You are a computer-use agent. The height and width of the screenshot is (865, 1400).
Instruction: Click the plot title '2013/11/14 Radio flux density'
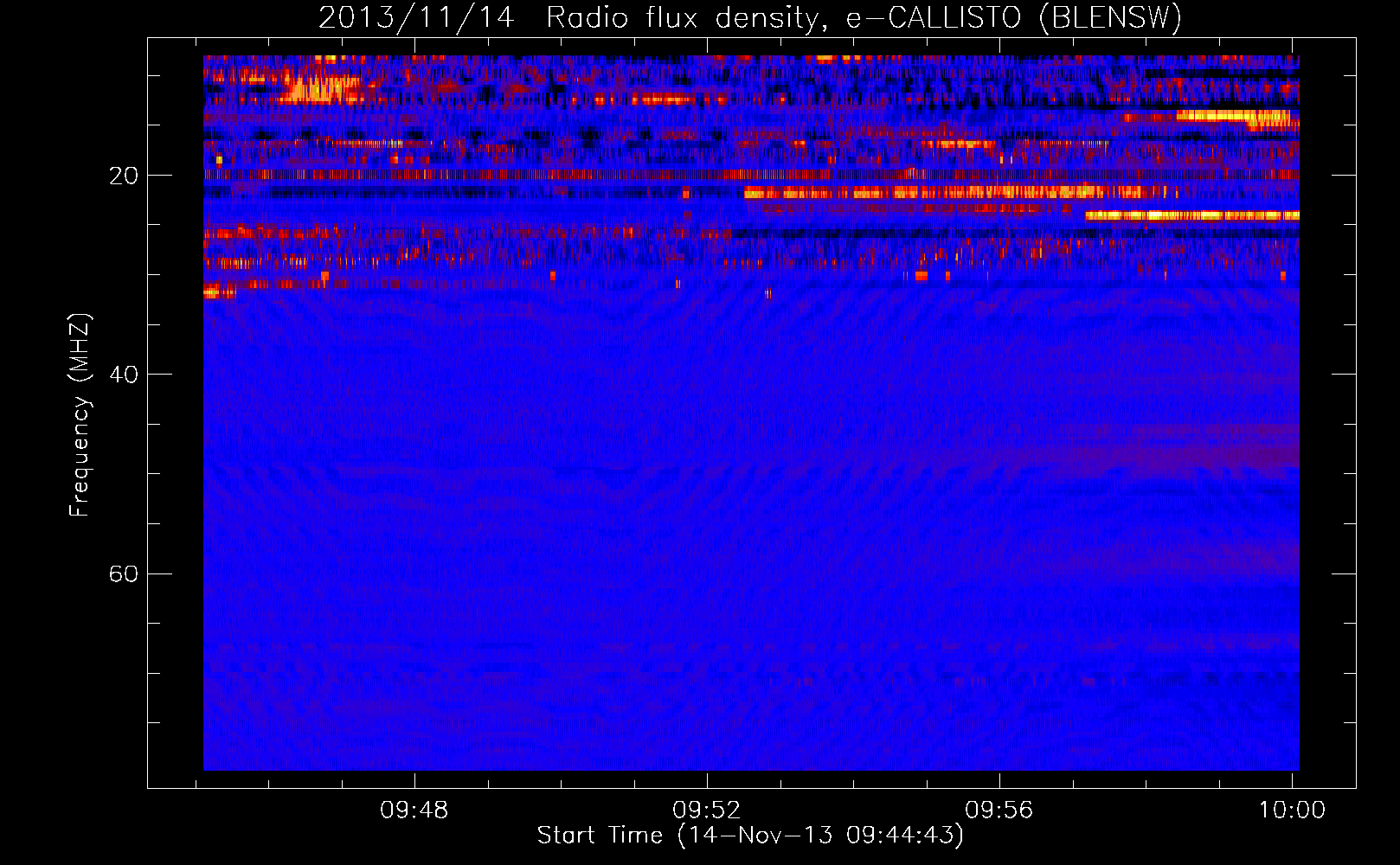750,17
